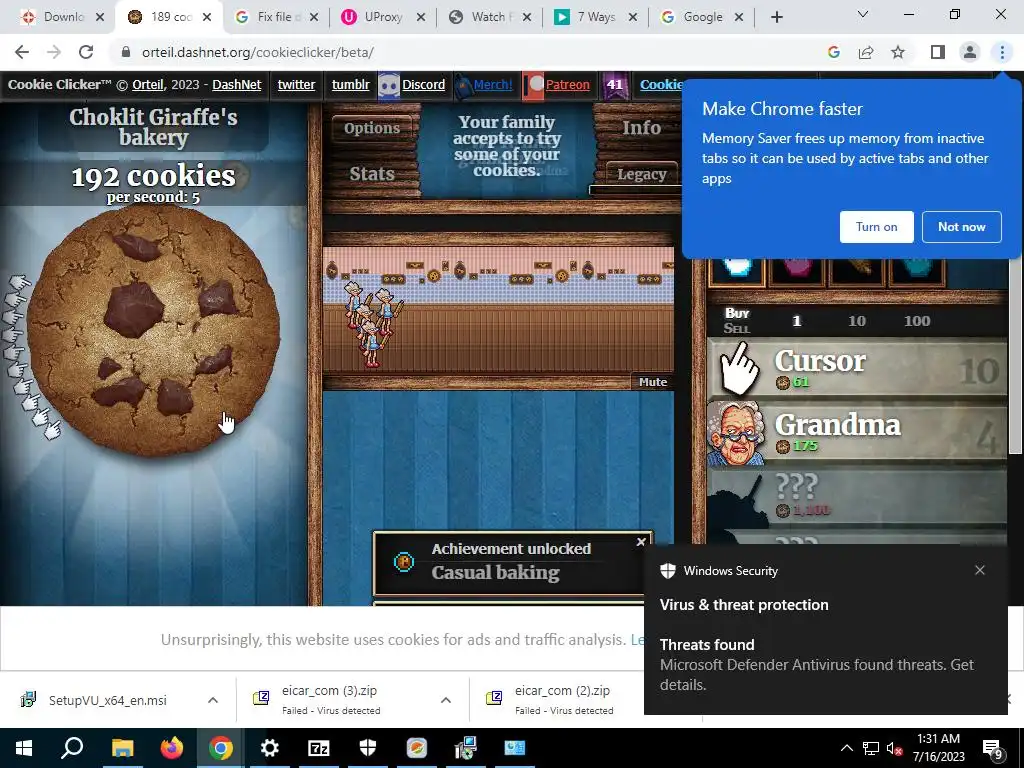The height and width of the screenshot is (768, 1024).
Task: Dismiss Memory Saver with Not now
Action: [x=961, y=227]
